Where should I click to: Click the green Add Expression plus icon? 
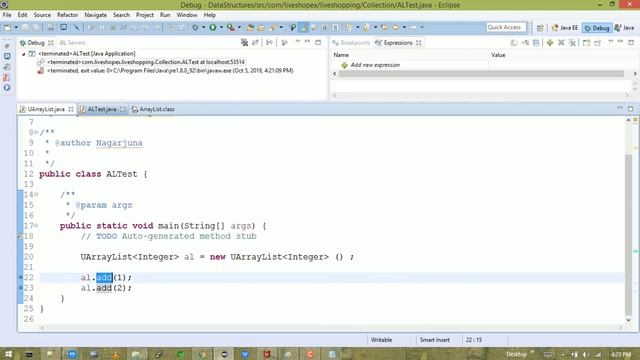(x=550, y=42)
